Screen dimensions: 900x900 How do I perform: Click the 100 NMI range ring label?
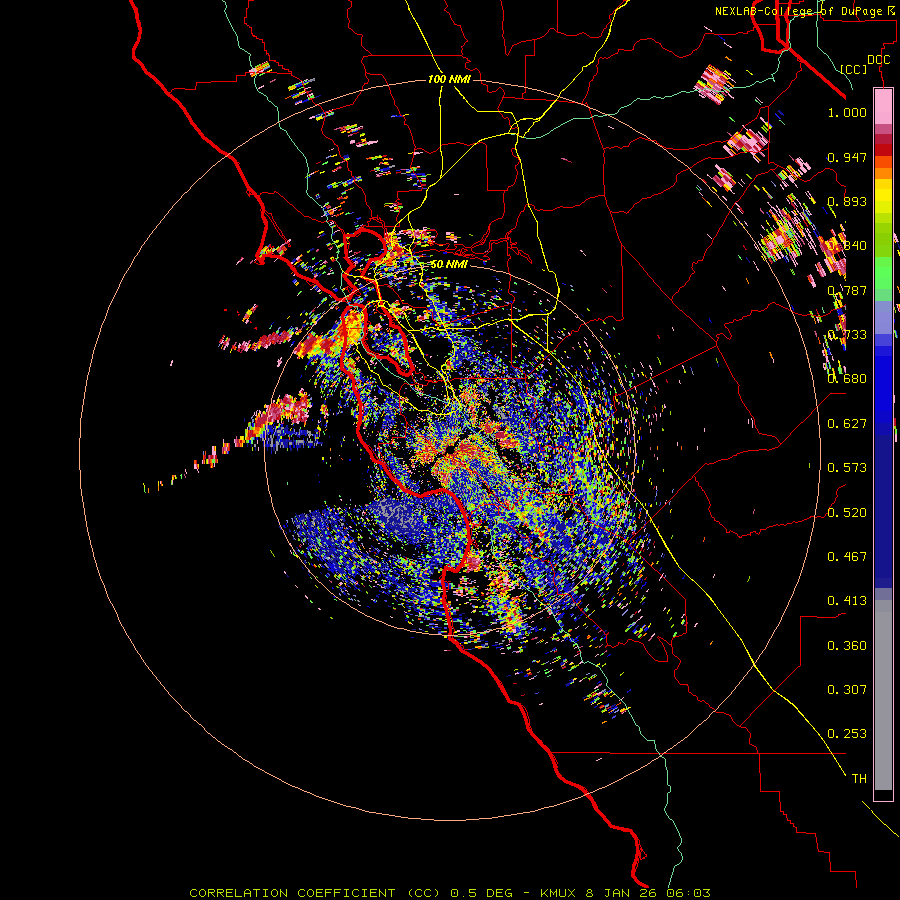tap(449, 79)
